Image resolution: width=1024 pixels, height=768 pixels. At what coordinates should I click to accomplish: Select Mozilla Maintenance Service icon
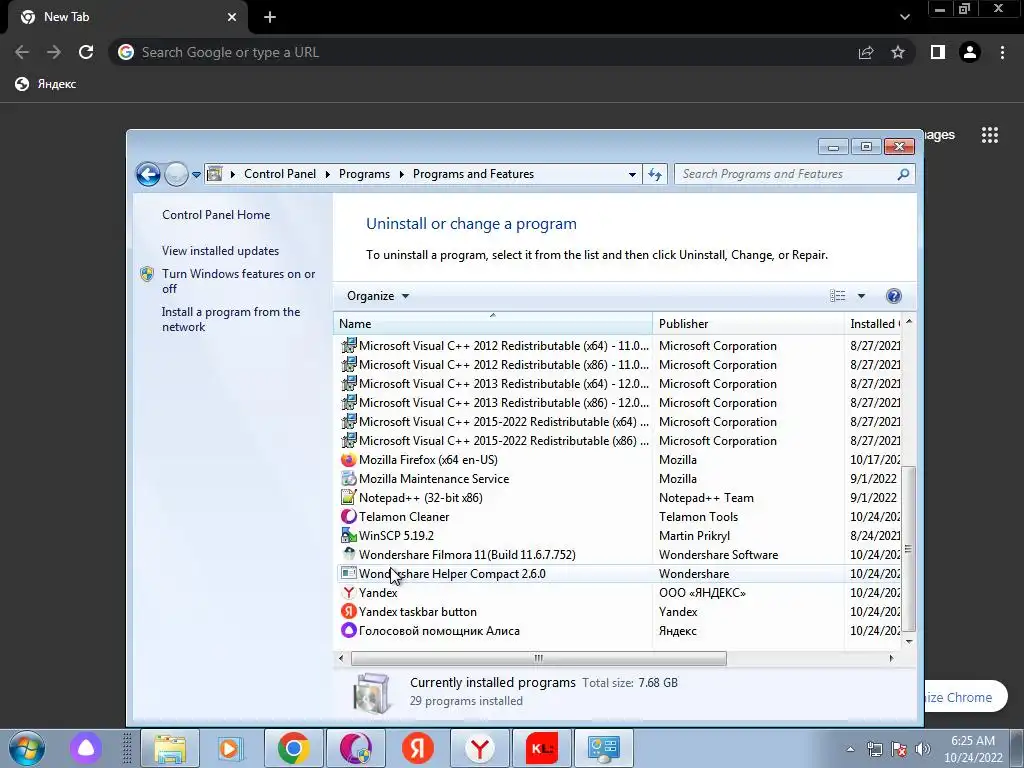[349, 479]
